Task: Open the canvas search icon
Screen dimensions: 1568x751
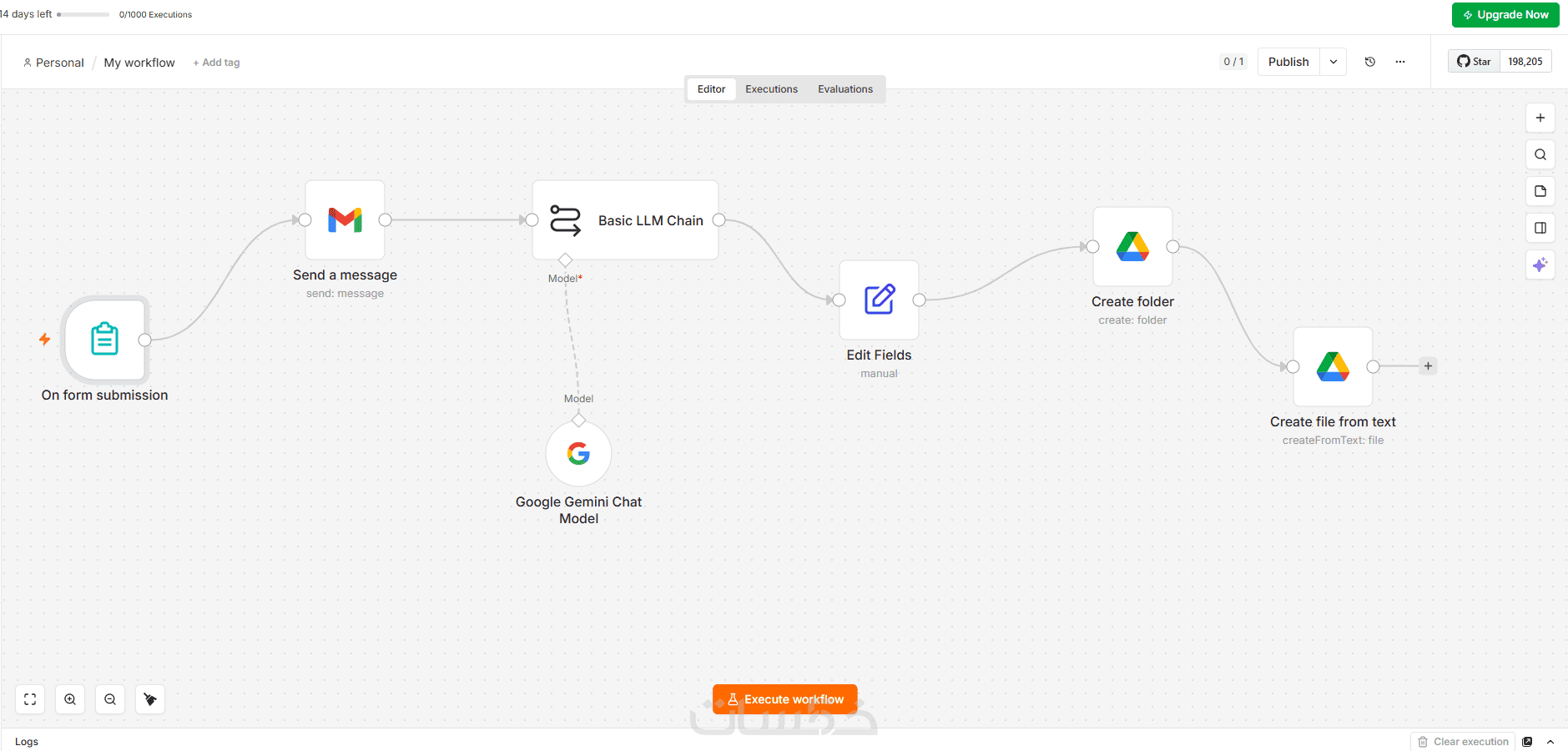Action: 1540,154
